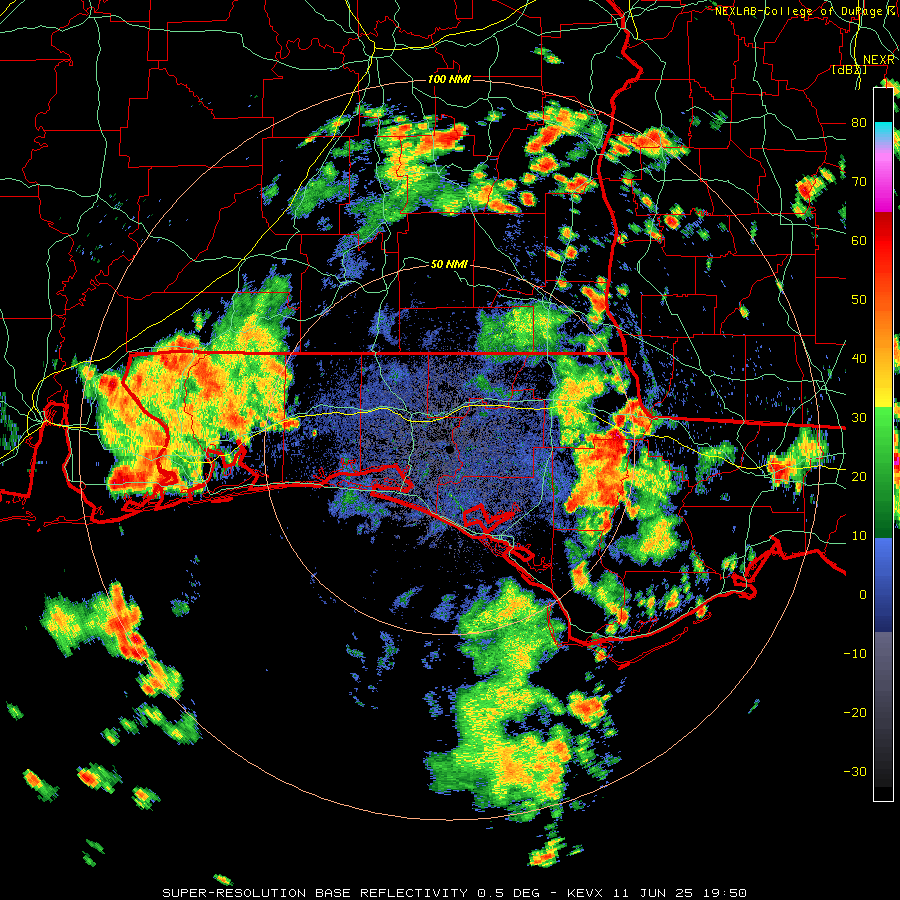Click the "60" value on the dBZ scale
Viewport: 900px width, 900px height.
click(859, 240)
